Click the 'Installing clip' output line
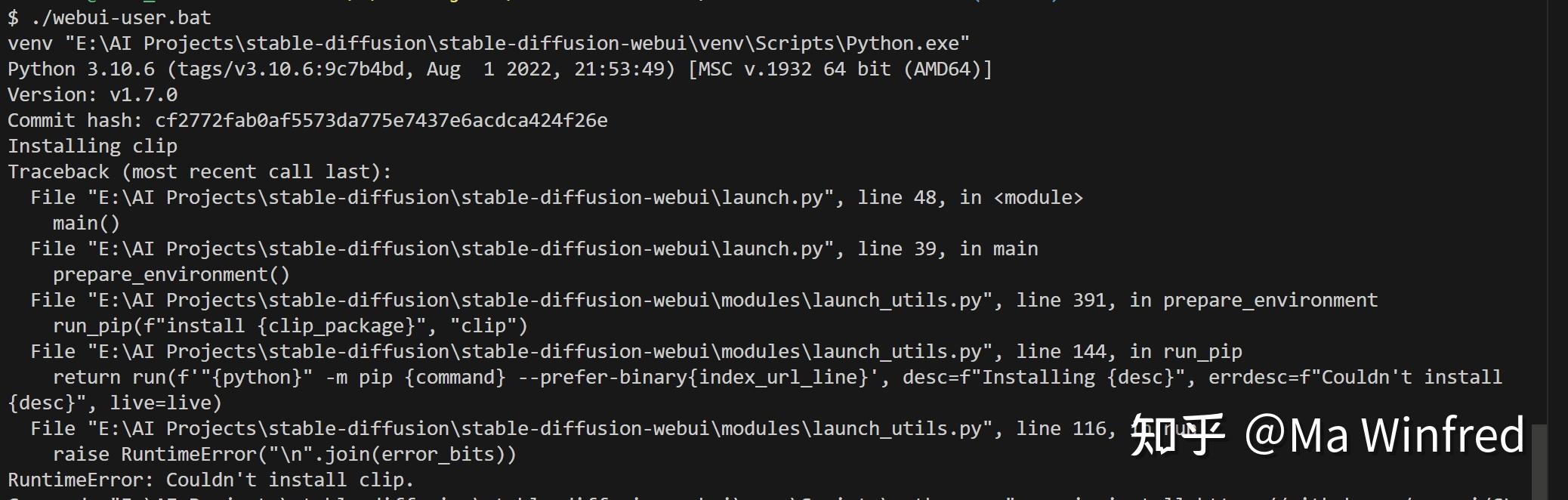Viewport: 1568px width, 500px height. tap(92, 147)
